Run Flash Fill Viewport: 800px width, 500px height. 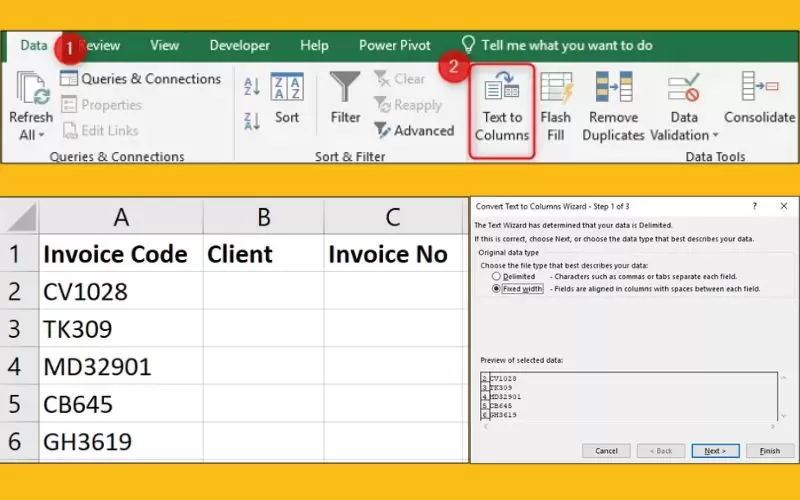click(556, 106)
